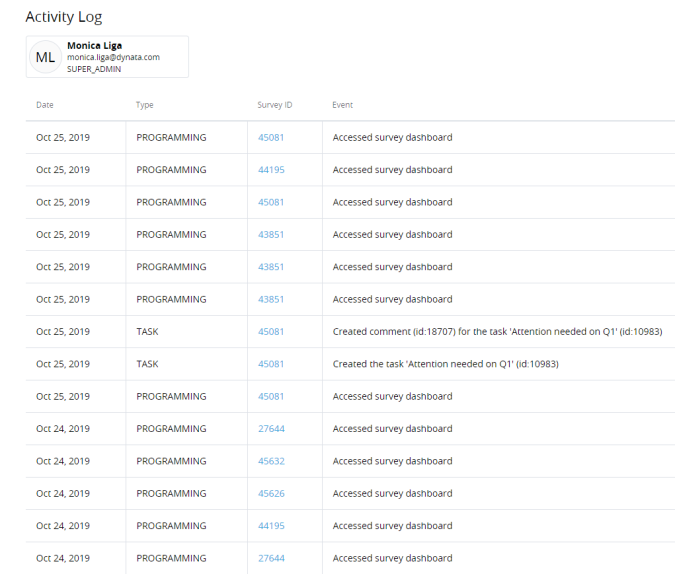Click 'Accessed survey dashboard' in survey 45632 row

click(392, 461)
